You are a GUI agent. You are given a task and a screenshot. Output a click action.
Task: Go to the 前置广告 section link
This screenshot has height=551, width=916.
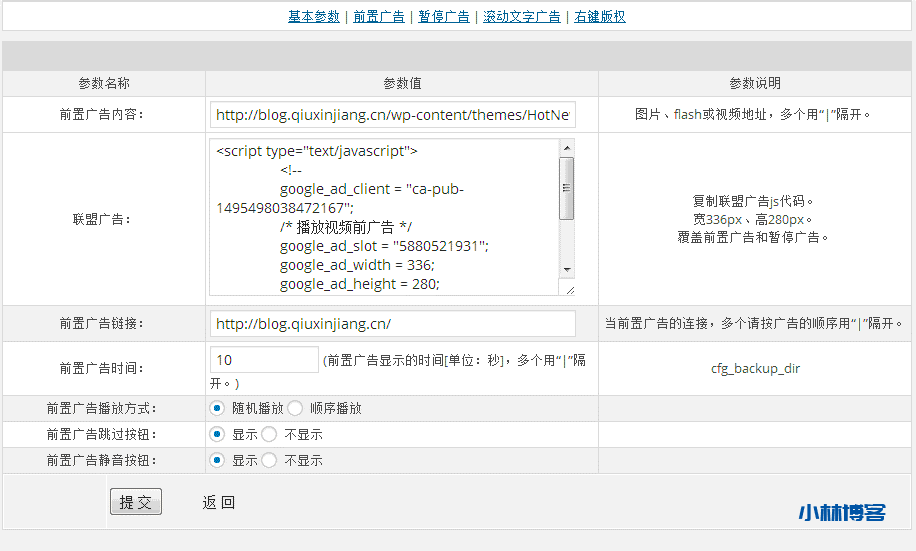(379, 16)
